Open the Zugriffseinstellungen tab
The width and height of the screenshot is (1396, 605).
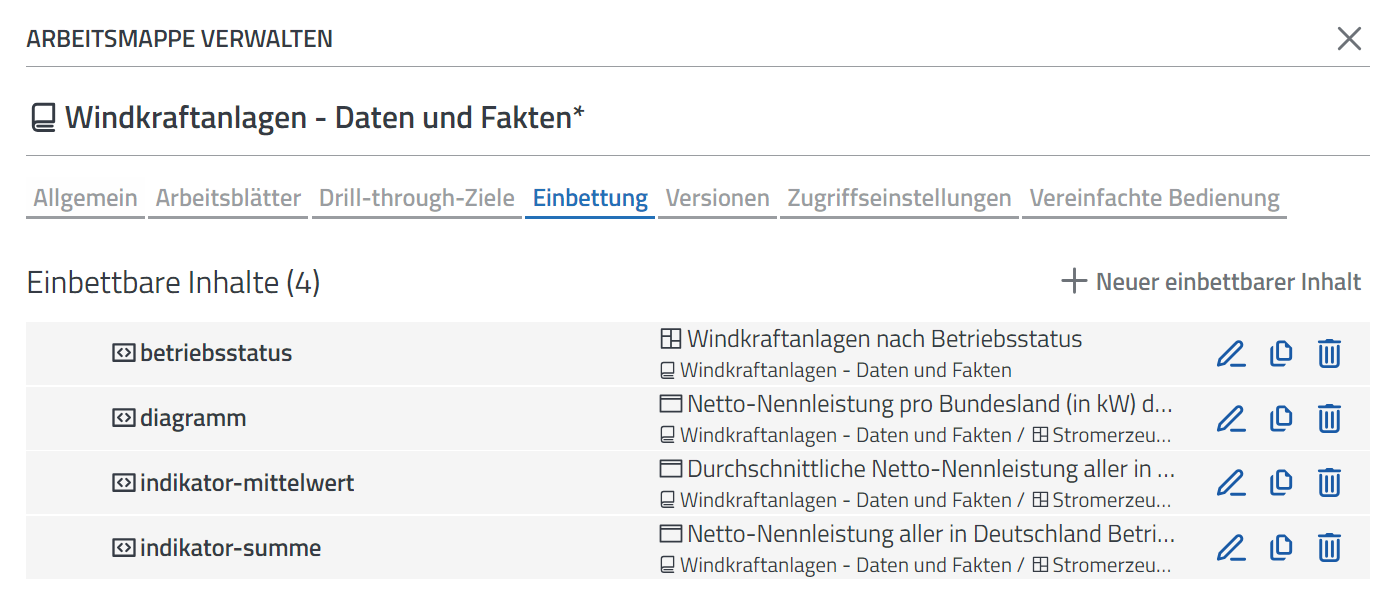899,198
